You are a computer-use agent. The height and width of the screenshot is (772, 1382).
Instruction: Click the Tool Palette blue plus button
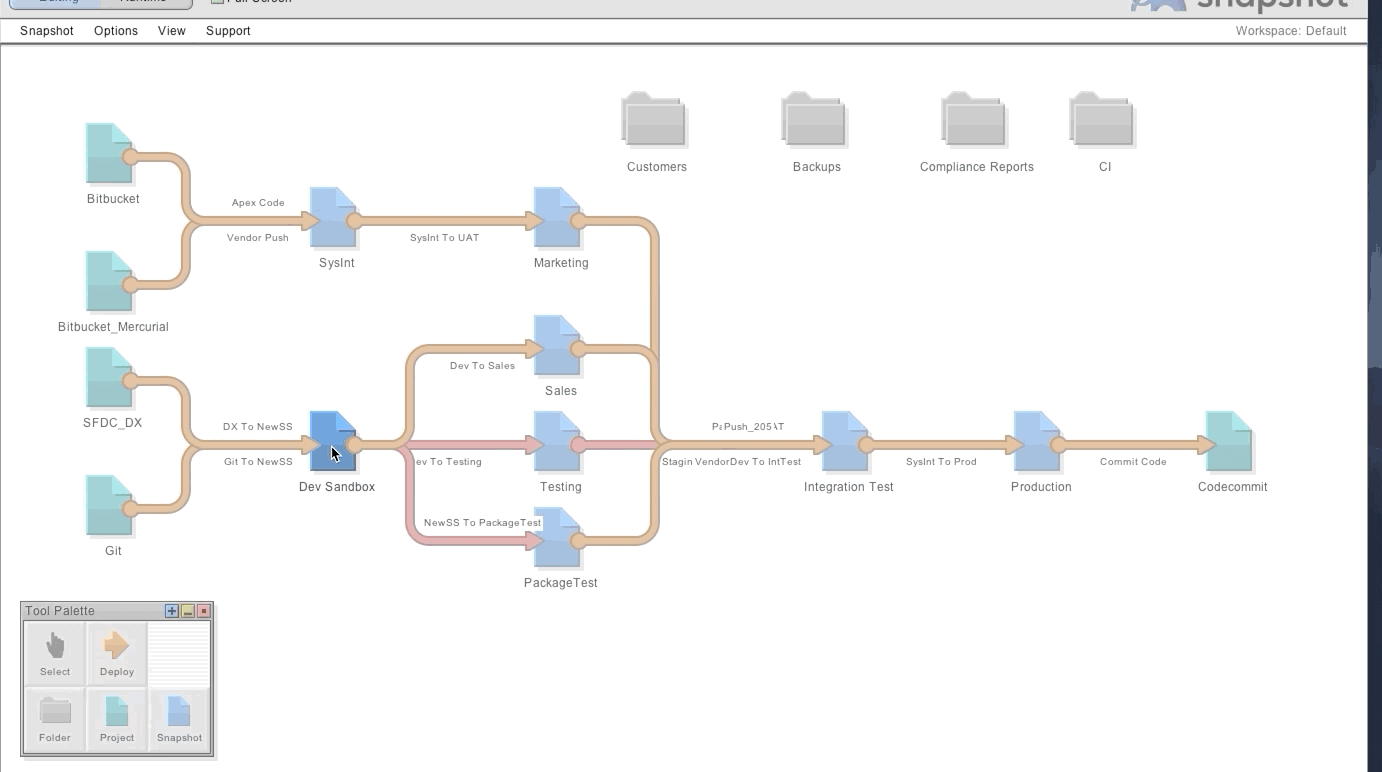[172, 611]
